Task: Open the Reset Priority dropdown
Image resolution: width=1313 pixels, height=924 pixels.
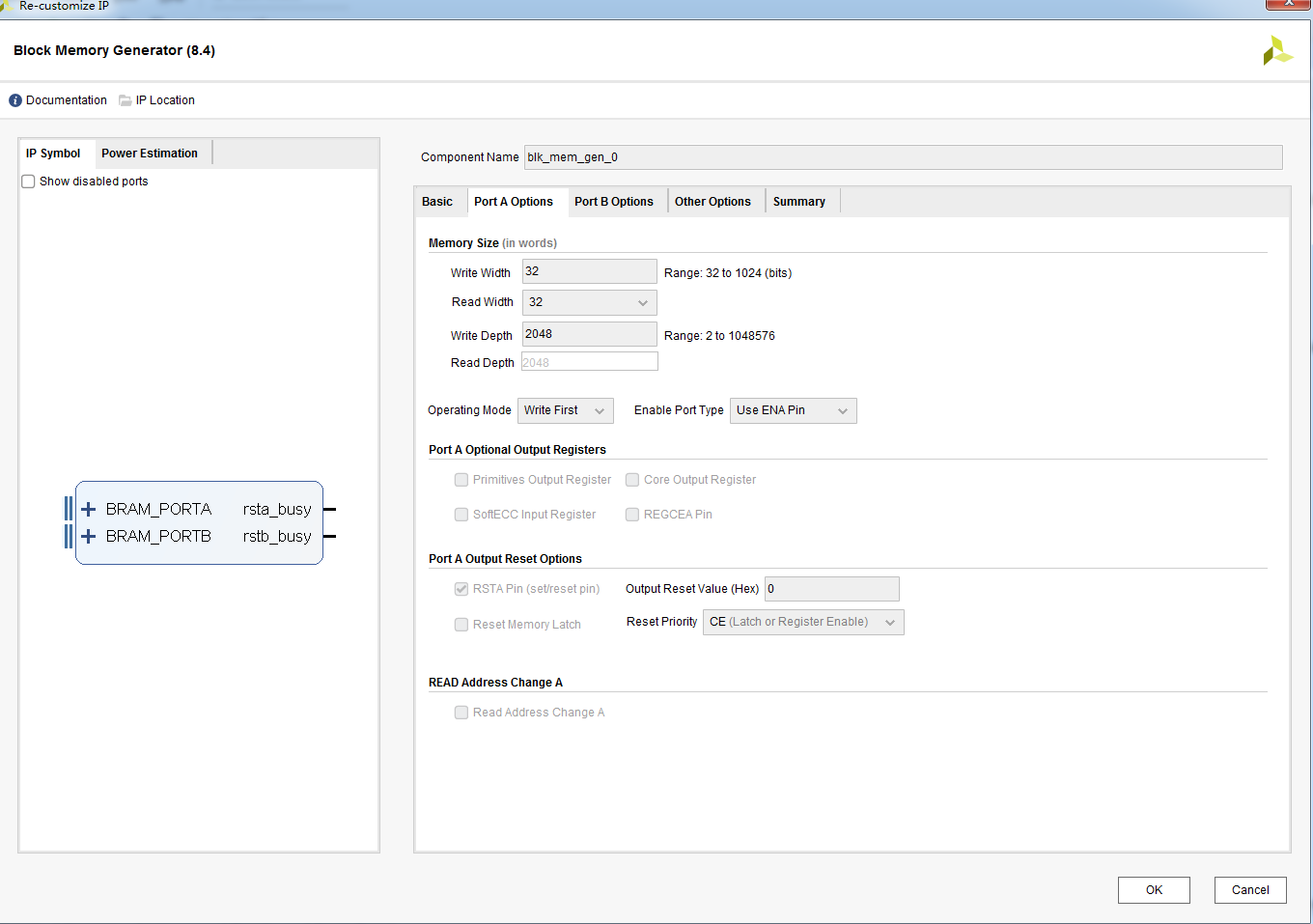Action: (x=803, y=622)
